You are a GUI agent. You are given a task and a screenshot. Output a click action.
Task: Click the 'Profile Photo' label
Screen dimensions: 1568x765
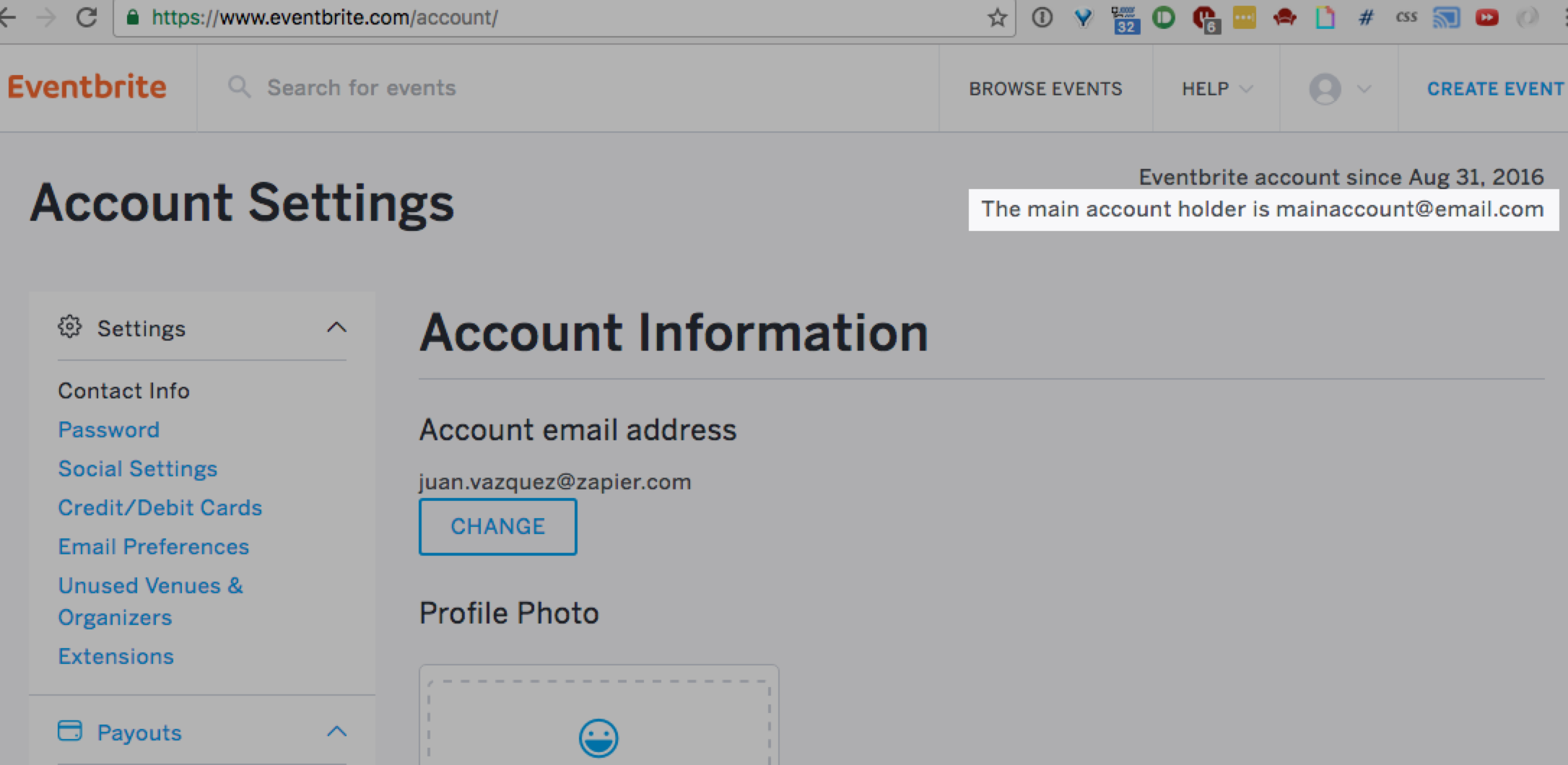(509, 613)
